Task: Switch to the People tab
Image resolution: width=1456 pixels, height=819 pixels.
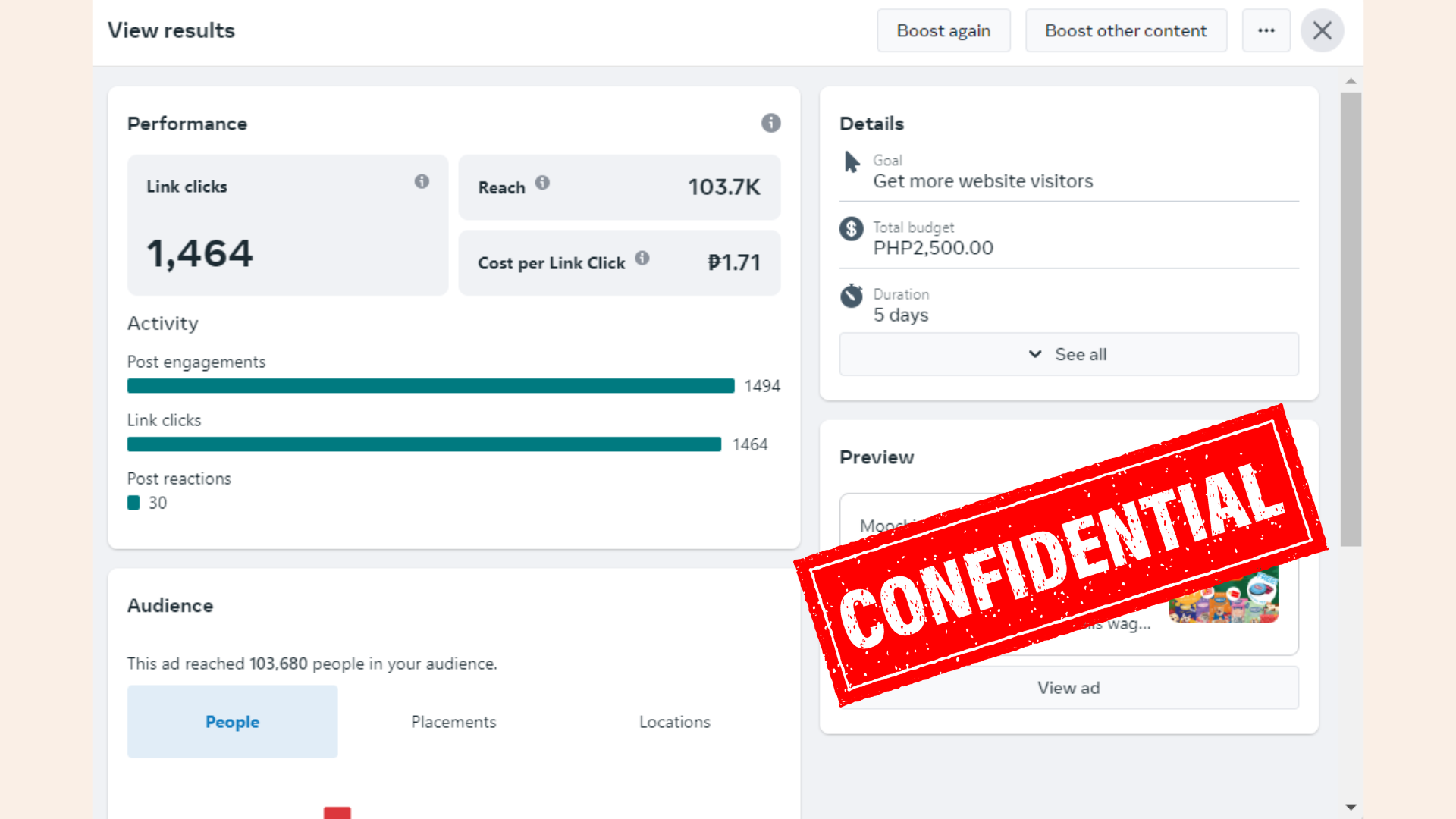Action: pyautogui.click(x=232, y=722)
